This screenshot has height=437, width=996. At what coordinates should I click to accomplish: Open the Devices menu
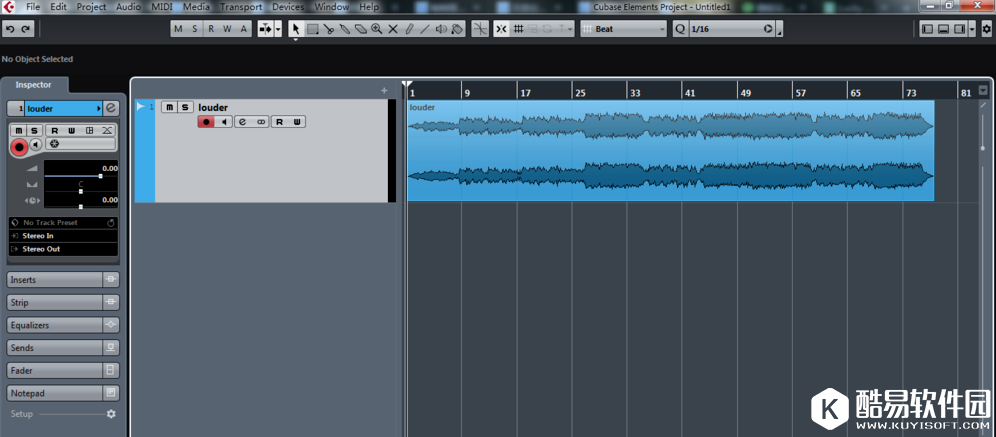[x=288, y=7]
